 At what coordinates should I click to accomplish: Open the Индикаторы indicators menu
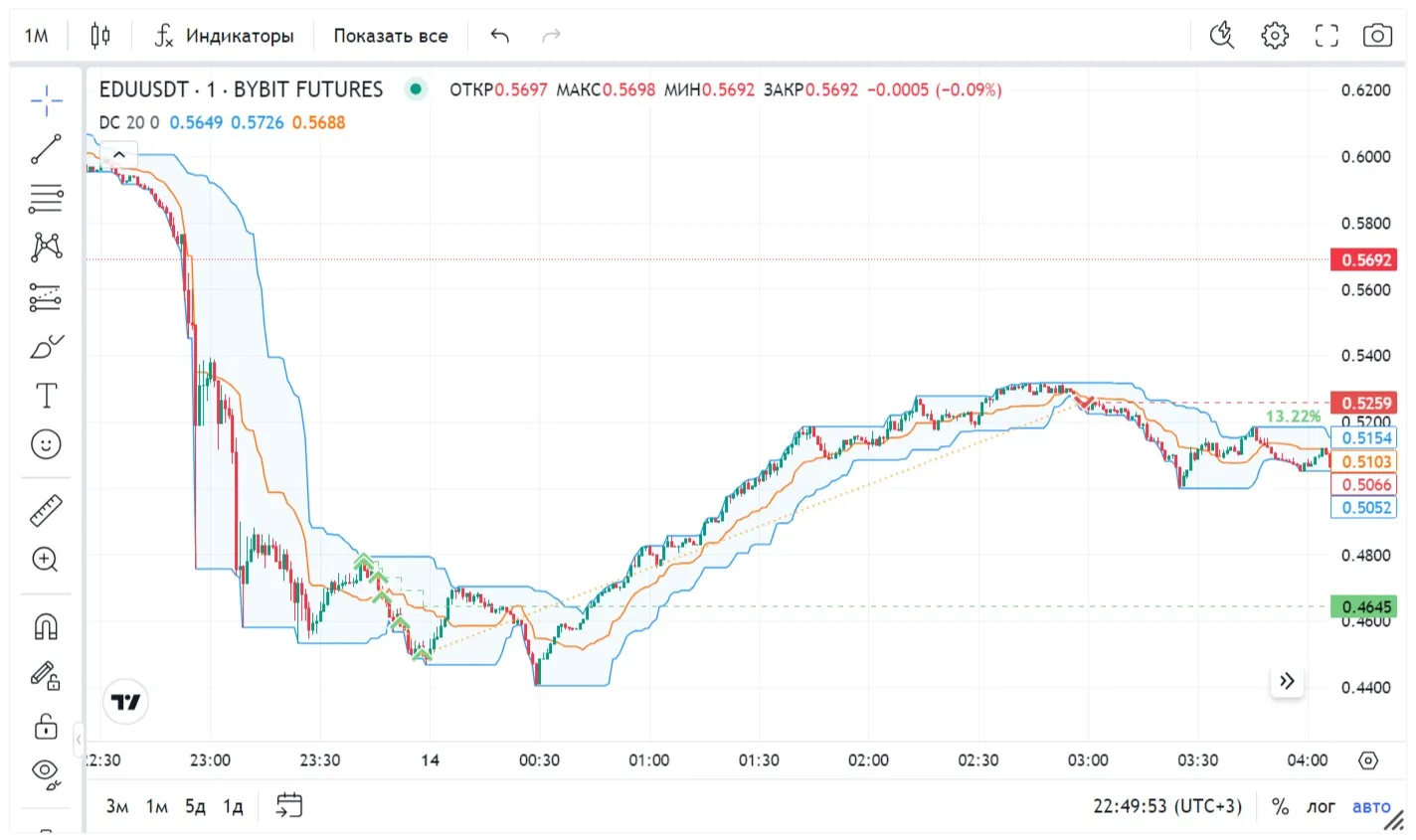pos(224,36)
